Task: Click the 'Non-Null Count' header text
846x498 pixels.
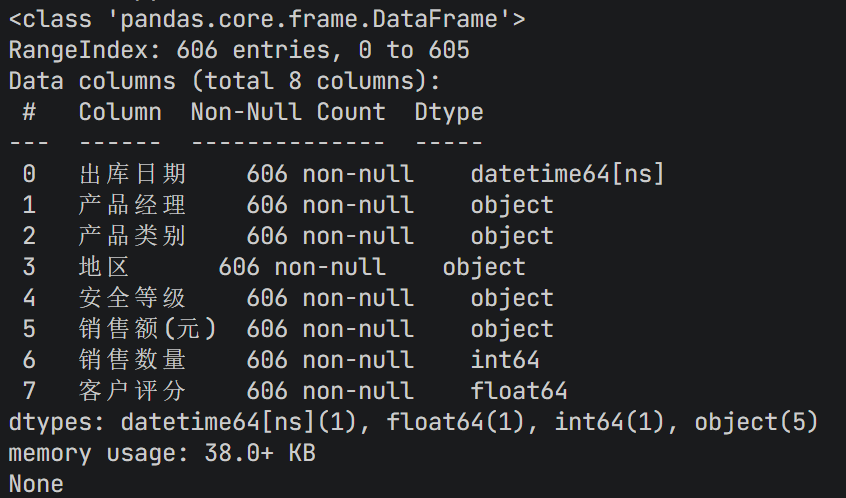Action: point(288,111)
